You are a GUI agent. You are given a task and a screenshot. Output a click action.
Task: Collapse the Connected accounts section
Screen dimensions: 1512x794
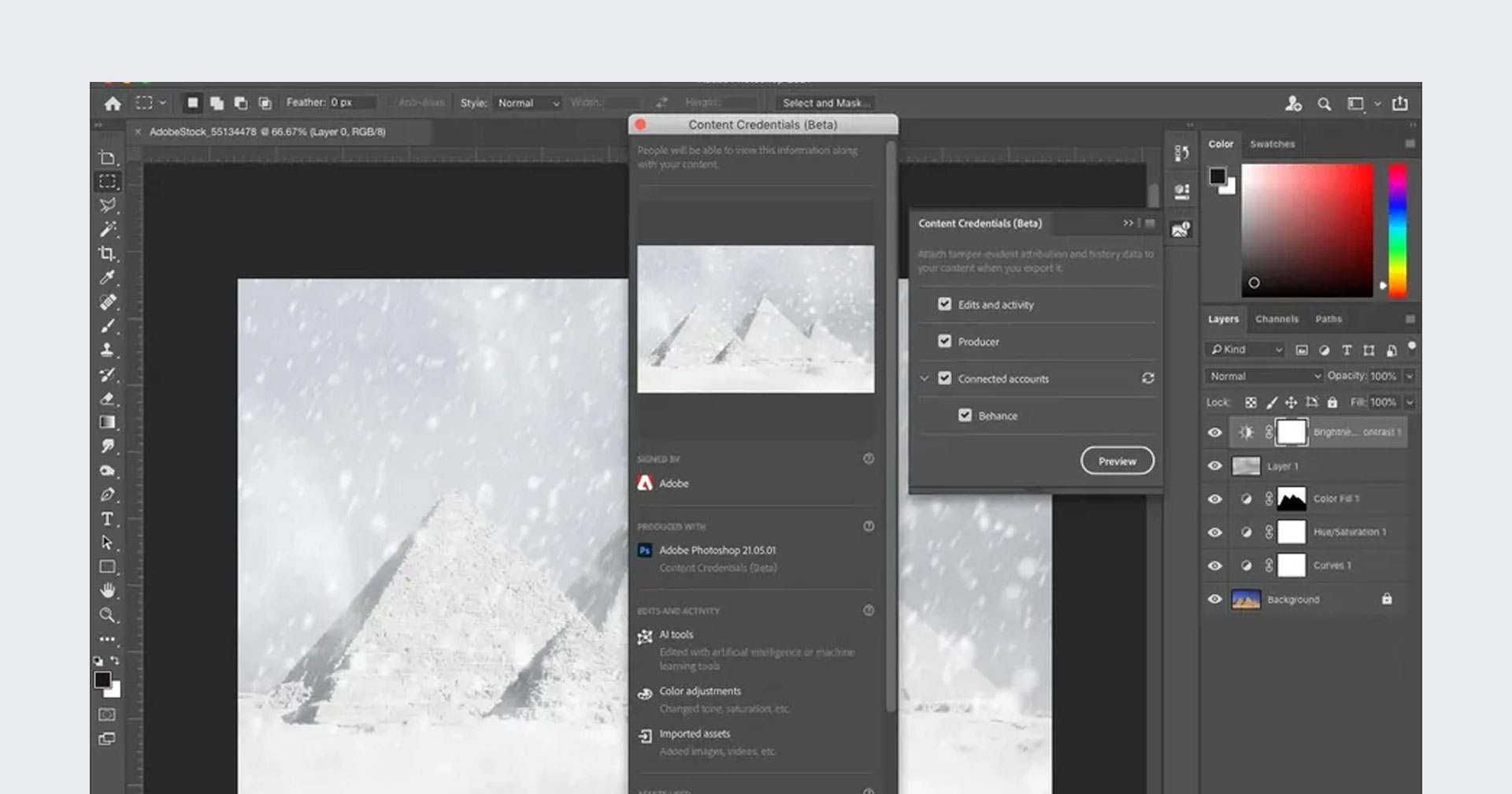(925, 378)
